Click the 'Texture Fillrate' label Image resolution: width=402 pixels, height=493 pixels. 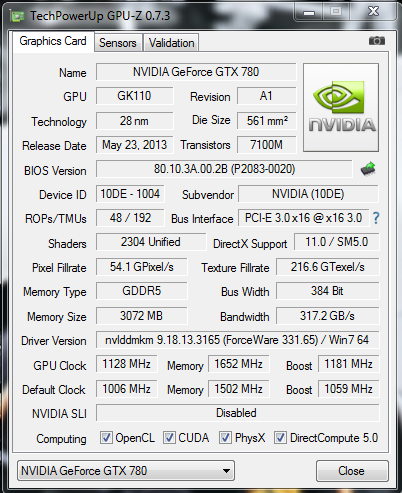tap(235, 268)
